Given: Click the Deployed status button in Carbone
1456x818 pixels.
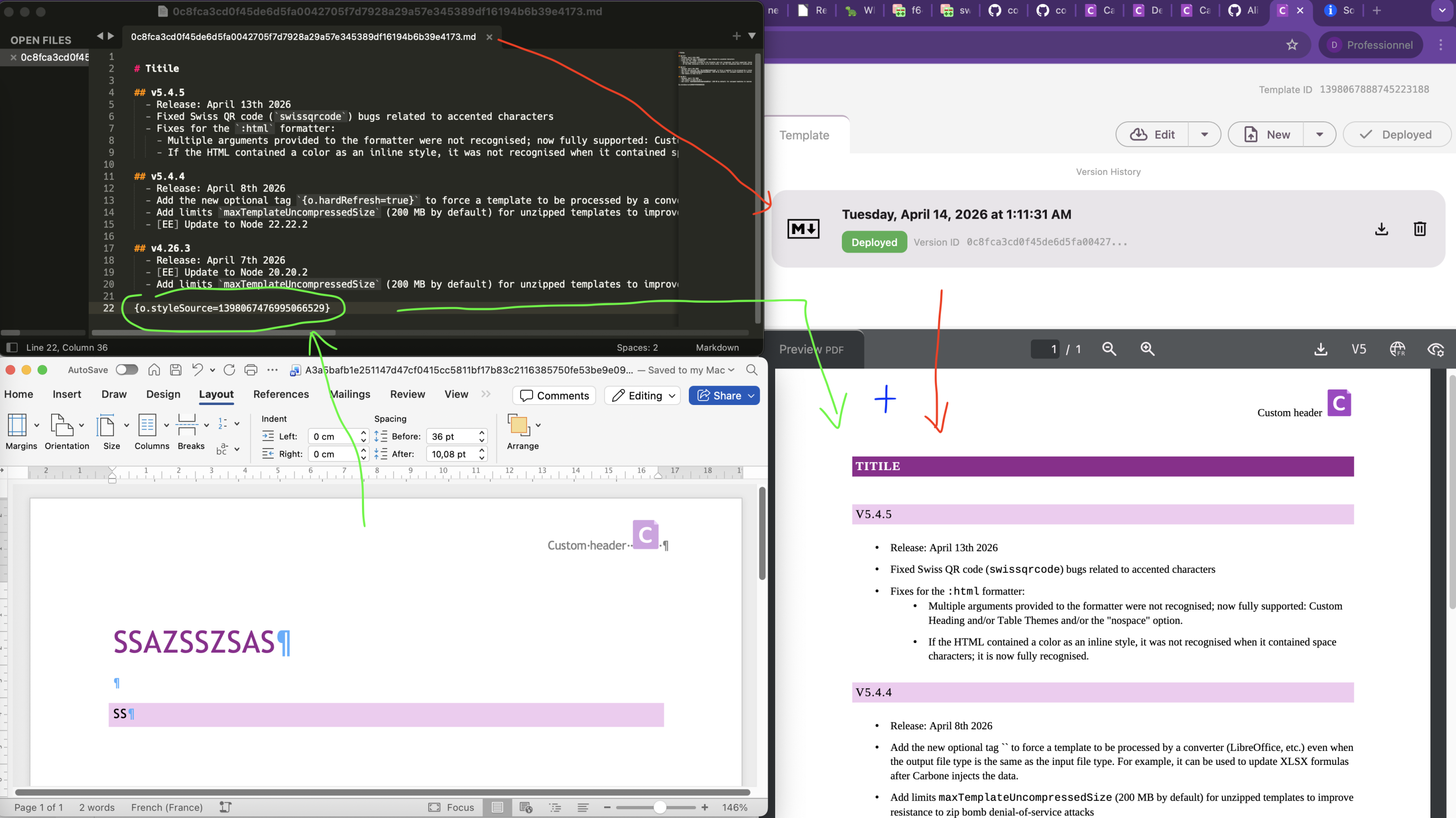Looking at the screenshot, I should (x=1396, y=134).
